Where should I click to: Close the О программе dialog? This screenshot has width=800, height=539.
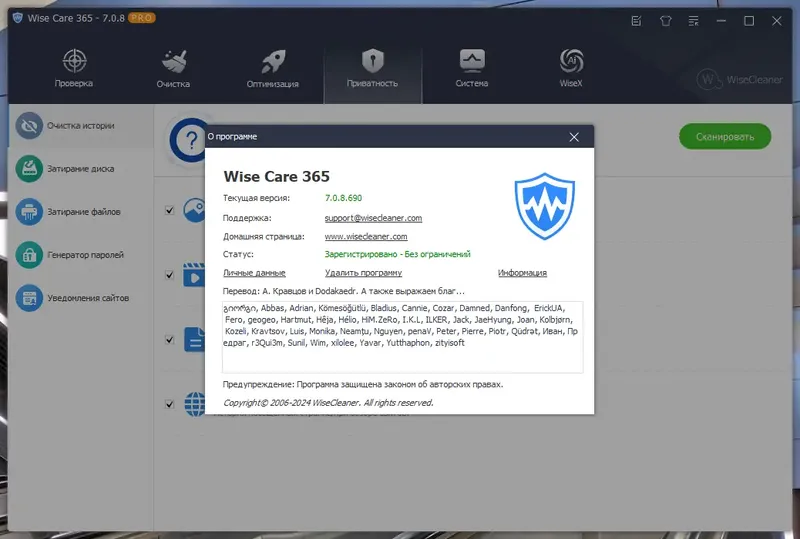[x=574, y=137]
